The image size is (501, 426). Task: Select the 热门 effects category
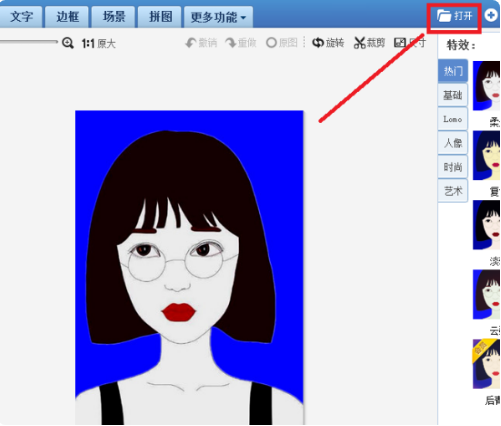pos(453,71)
